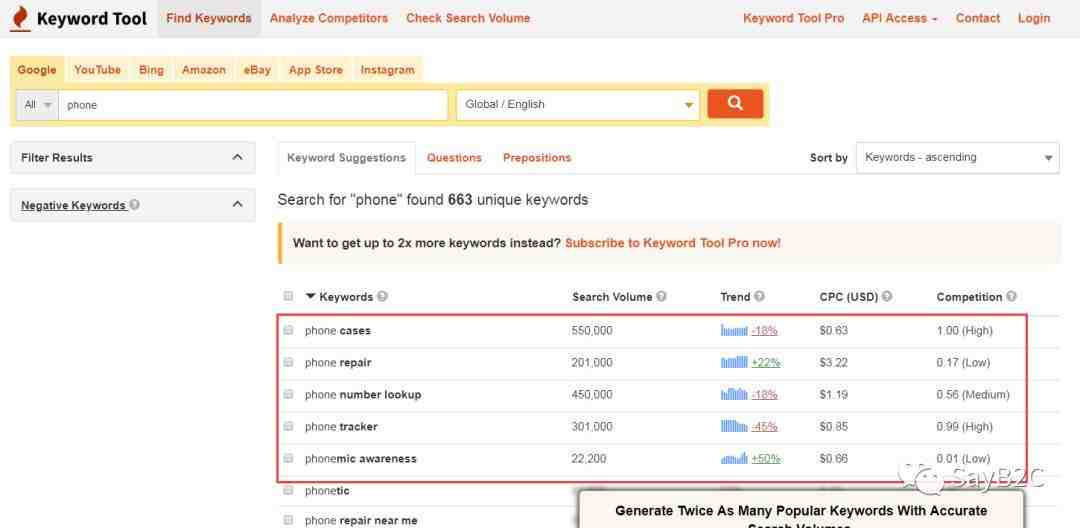This screenshot has width=1080, height=528.
Task: Check the phonetic row checkbox
Action: [288, 491]
